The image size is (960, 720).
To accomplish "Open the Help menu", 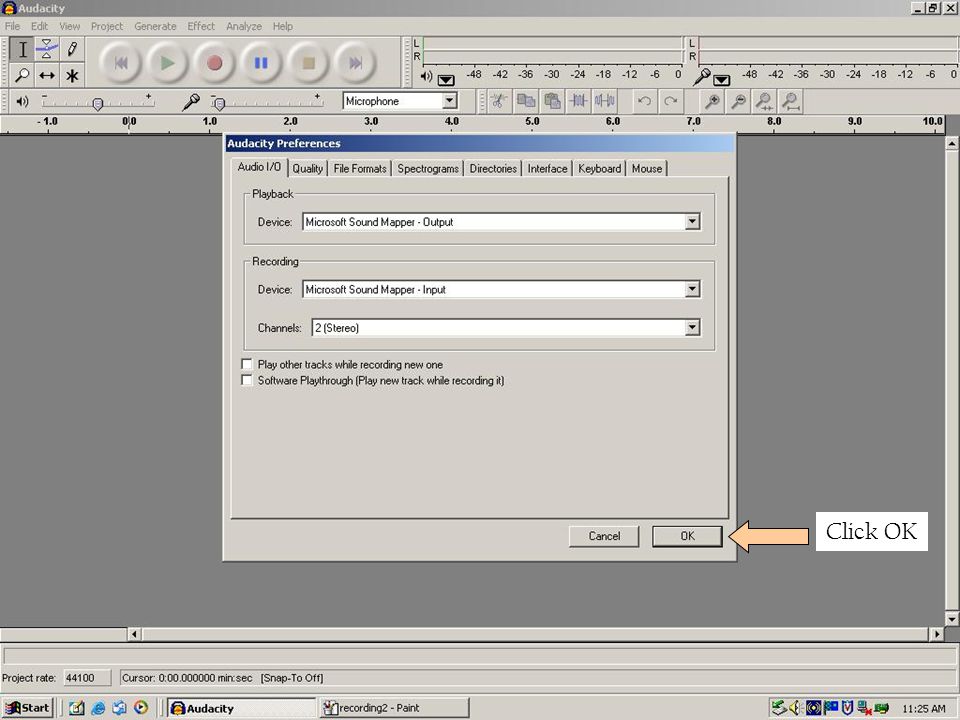I will [x=282, y=26].
